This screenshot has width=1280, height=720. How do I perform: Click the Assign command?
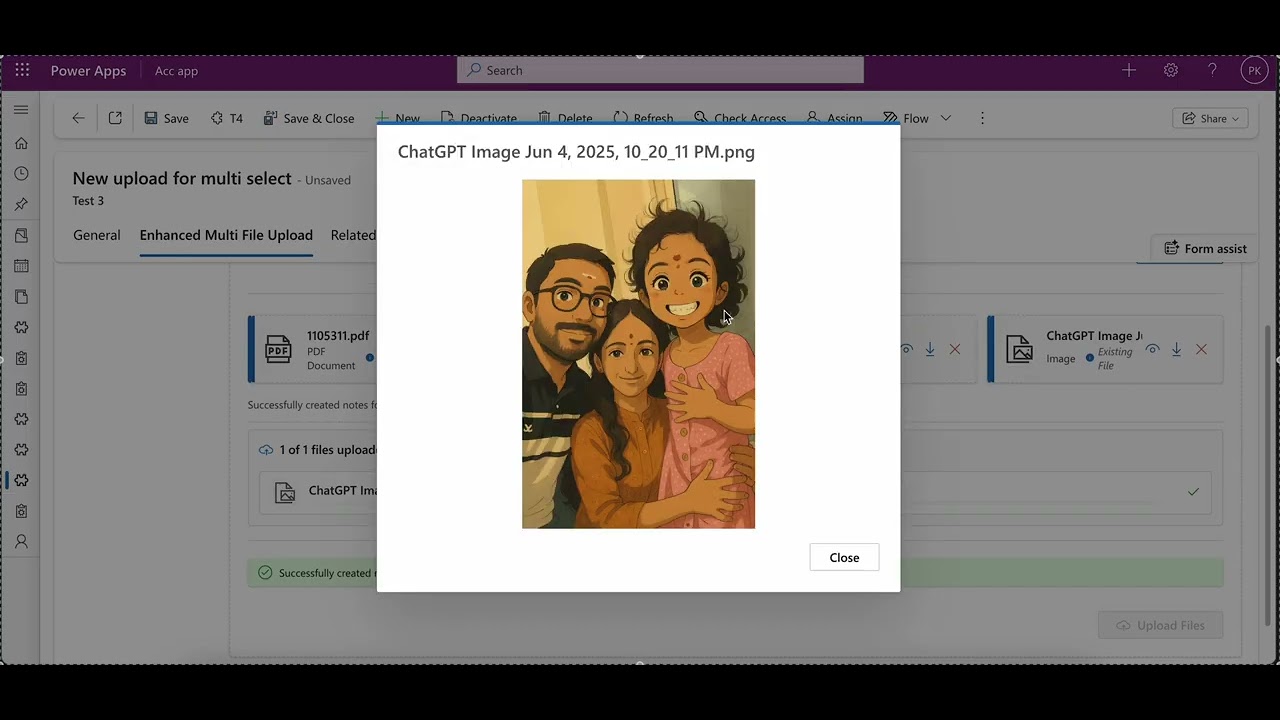[x=834, y=118]
